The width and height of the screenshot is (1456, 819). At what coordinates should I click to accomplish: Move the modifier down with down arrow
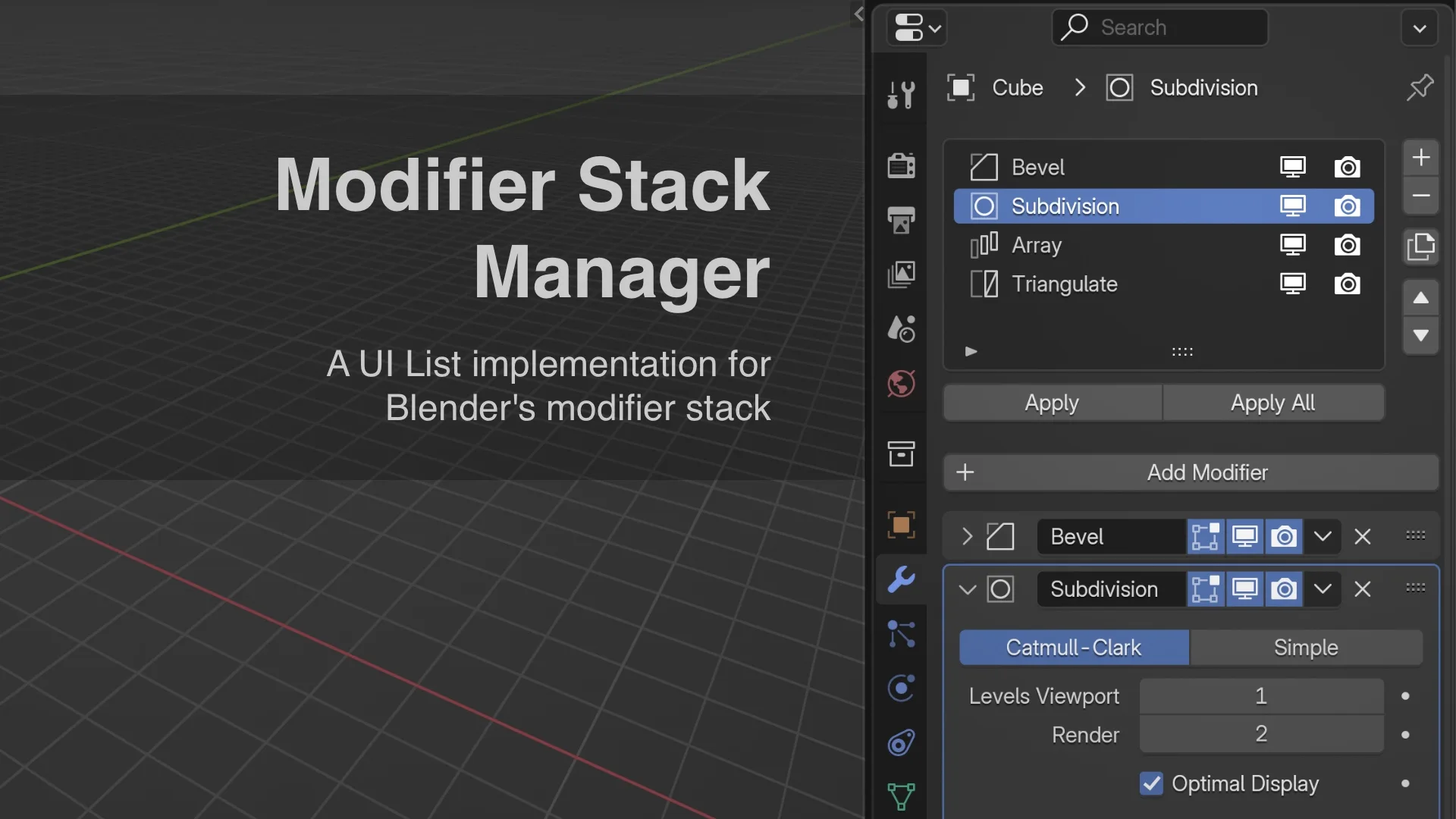coord(1421,336)
